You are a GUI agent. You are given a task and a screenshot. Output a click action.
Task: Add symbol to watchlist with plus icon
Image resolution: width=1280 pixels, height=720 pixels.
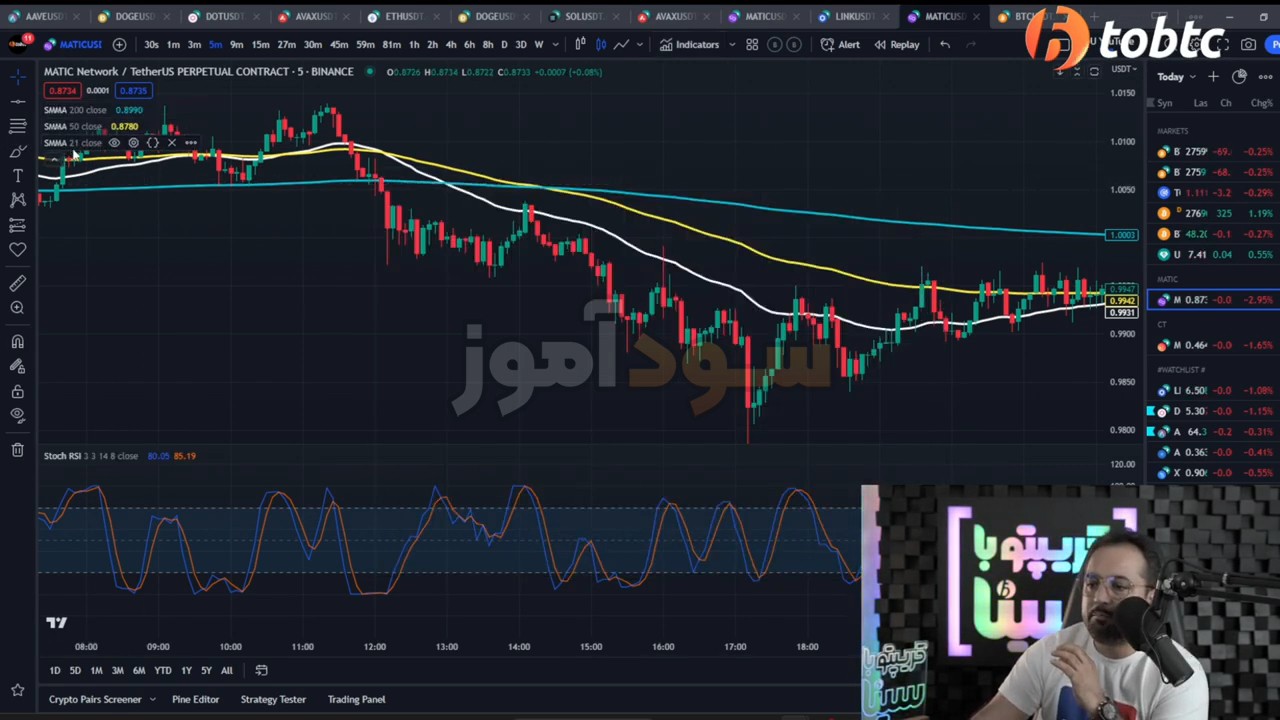[1213, 77]
